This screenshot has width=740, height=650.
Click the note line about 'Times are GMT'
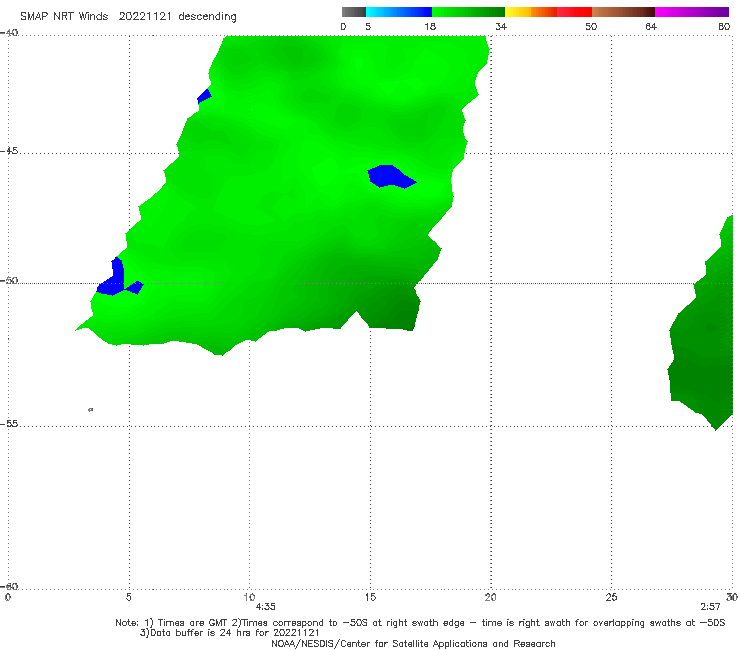(420, 623)
